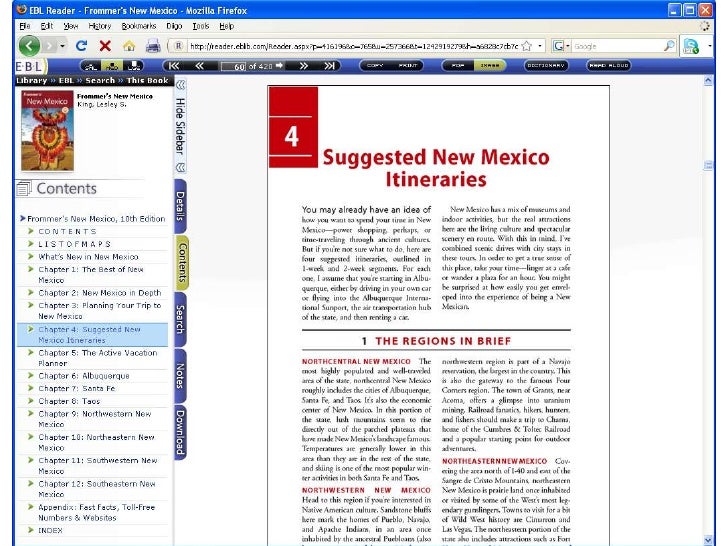Open the address bar URL history dropdown
Screen dimensions: 728x546
[540, 46]
